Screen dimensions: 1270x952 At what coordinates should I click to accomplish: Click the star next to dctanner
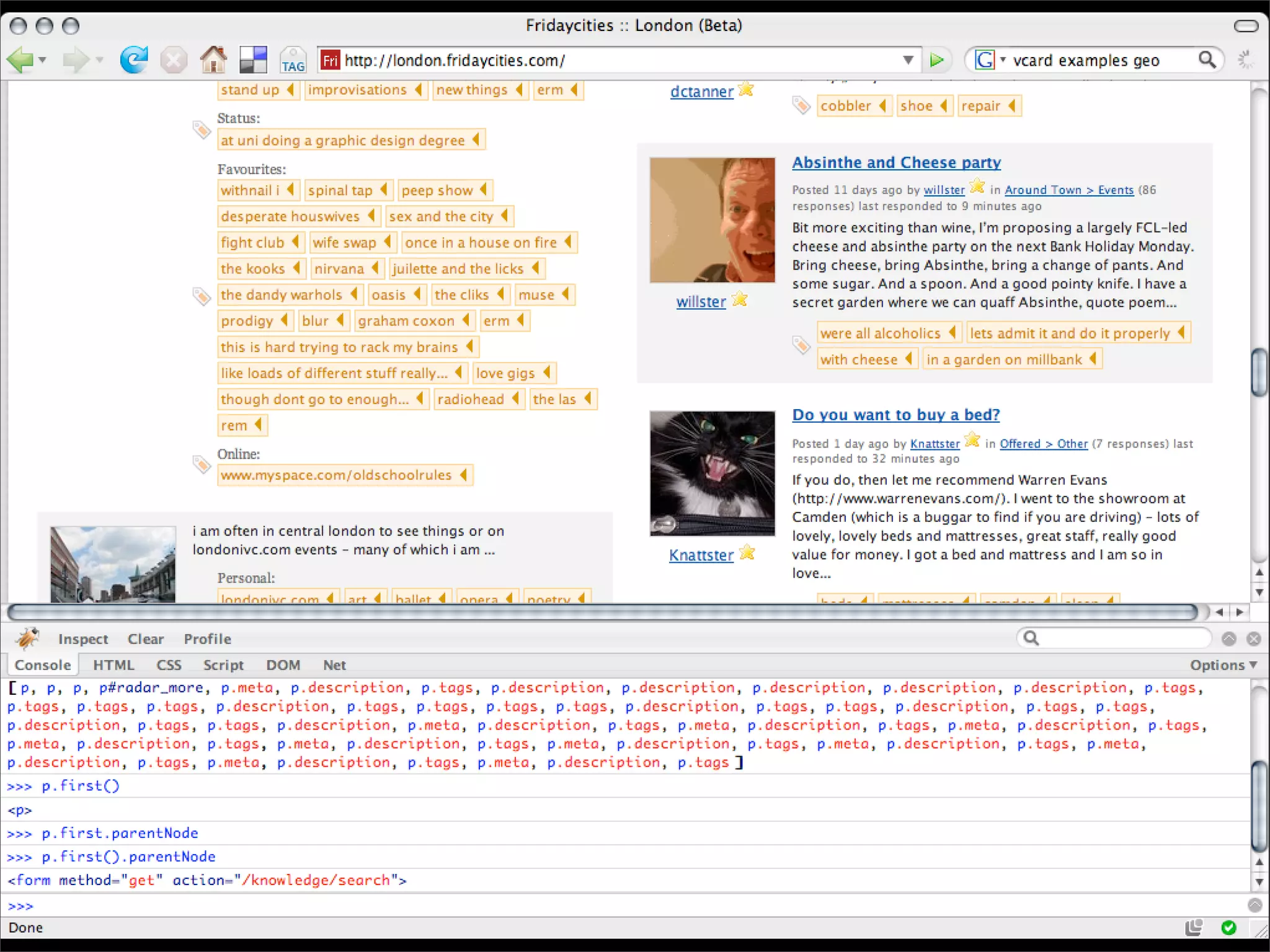(x=746, y=89)
